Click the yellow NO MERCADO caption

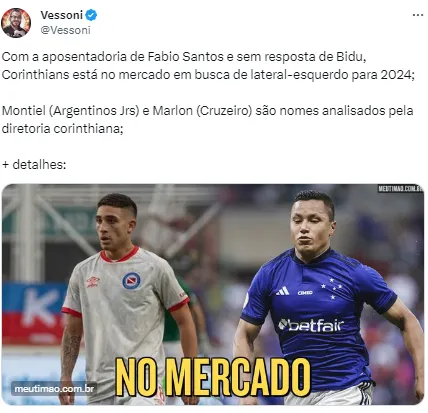point(213,378)
